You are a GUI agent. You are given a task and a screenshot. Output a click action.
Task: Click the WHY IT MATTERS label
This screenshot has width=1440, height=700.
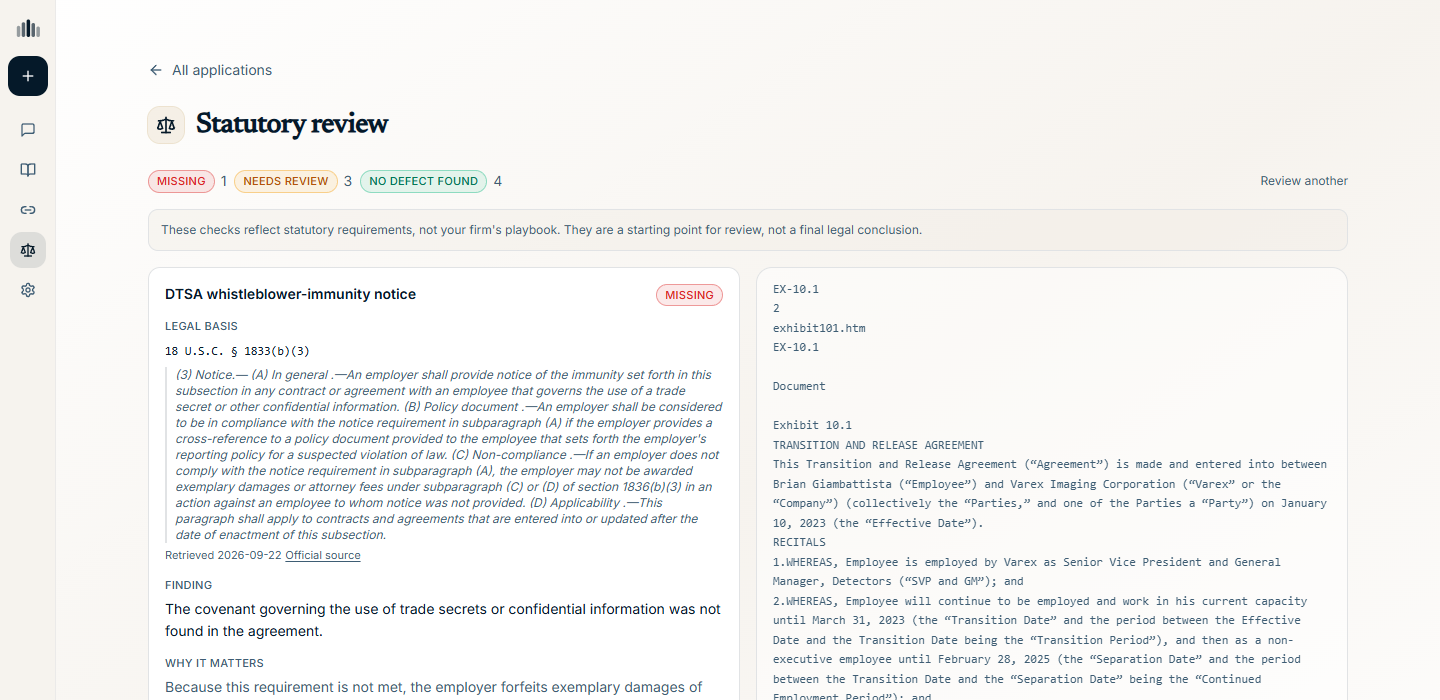coord(214,663)
